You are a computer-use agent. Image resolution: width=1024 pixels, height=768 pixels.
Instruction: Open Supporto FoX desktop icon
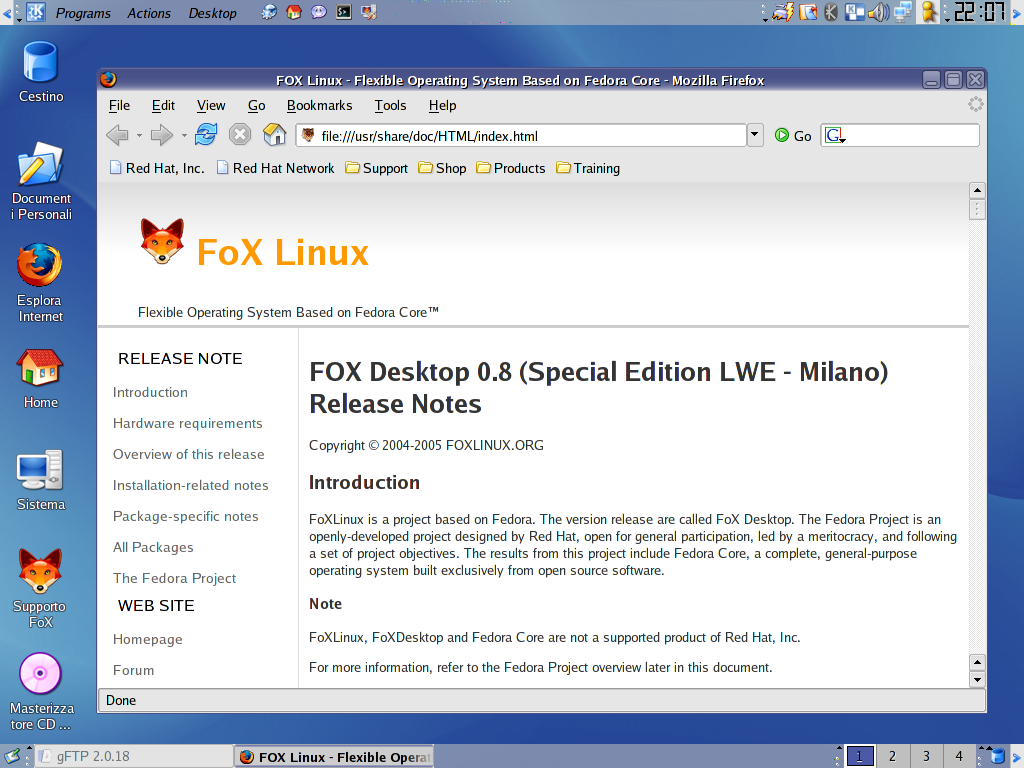click(40, 588)
